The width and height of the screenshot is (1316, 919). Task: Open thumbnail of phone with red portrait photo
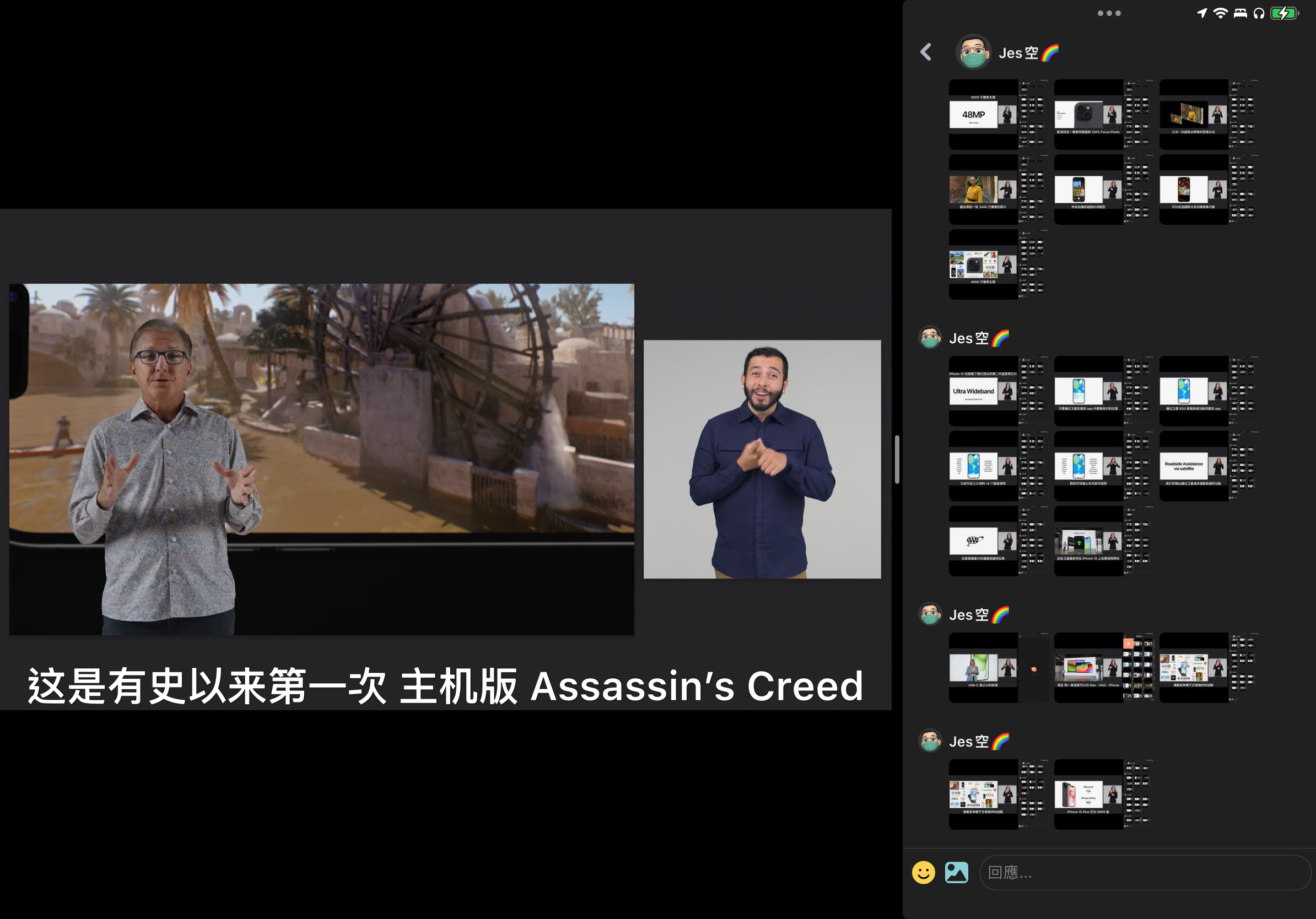click(1209, 190)
